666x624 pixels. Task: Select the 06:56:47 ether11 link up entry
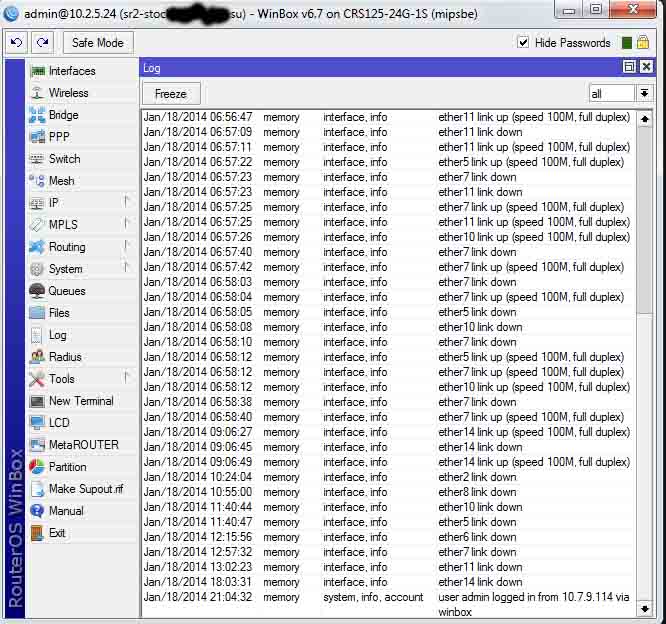387,117
